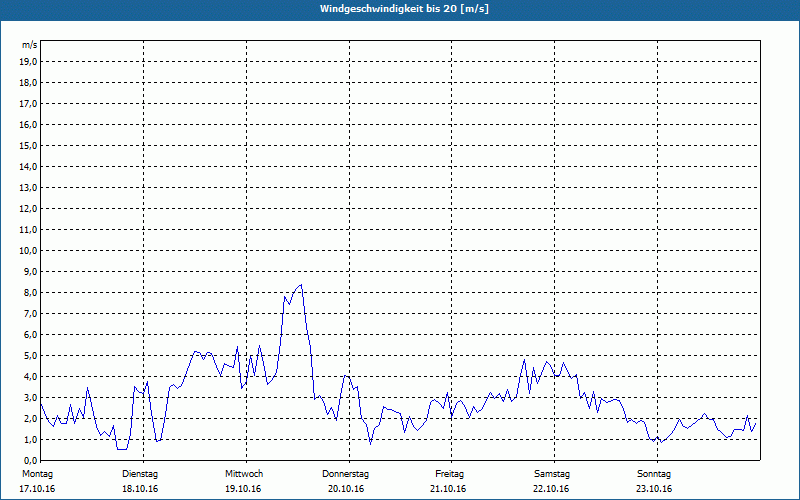Viewport: 800px width, 500px height.
Task: Click the date 21.10.16
Action: tap(448, 489)
